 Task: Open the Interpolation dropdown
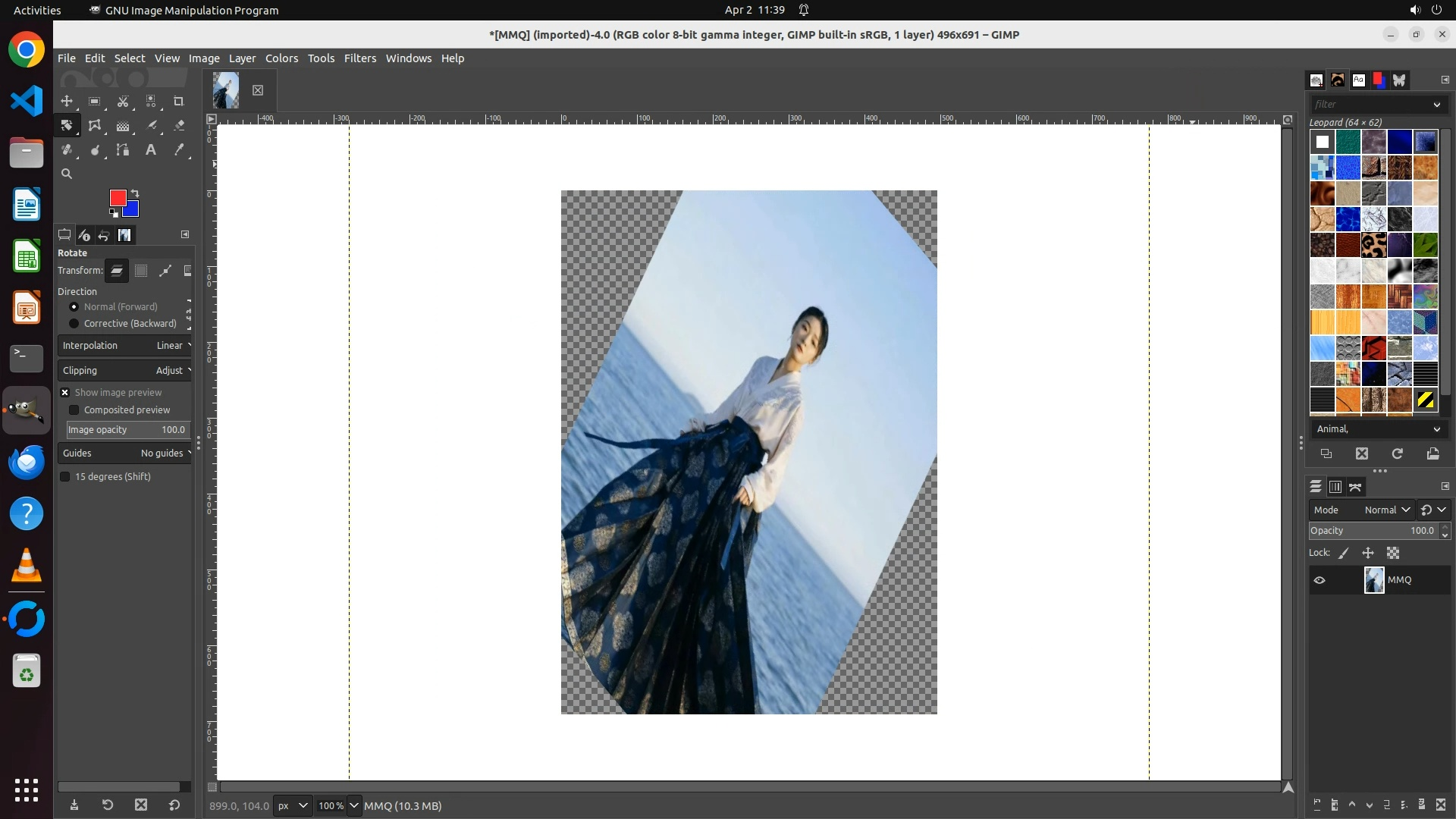click(x=125, y=346)
